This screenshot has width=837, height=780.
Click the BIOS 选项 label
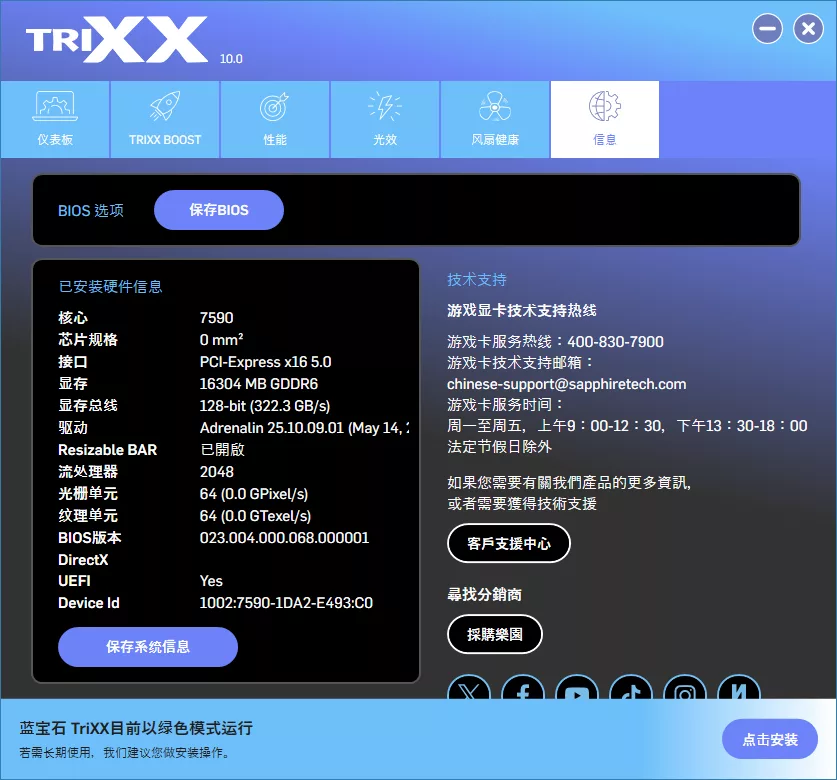[x=91, y=210]
